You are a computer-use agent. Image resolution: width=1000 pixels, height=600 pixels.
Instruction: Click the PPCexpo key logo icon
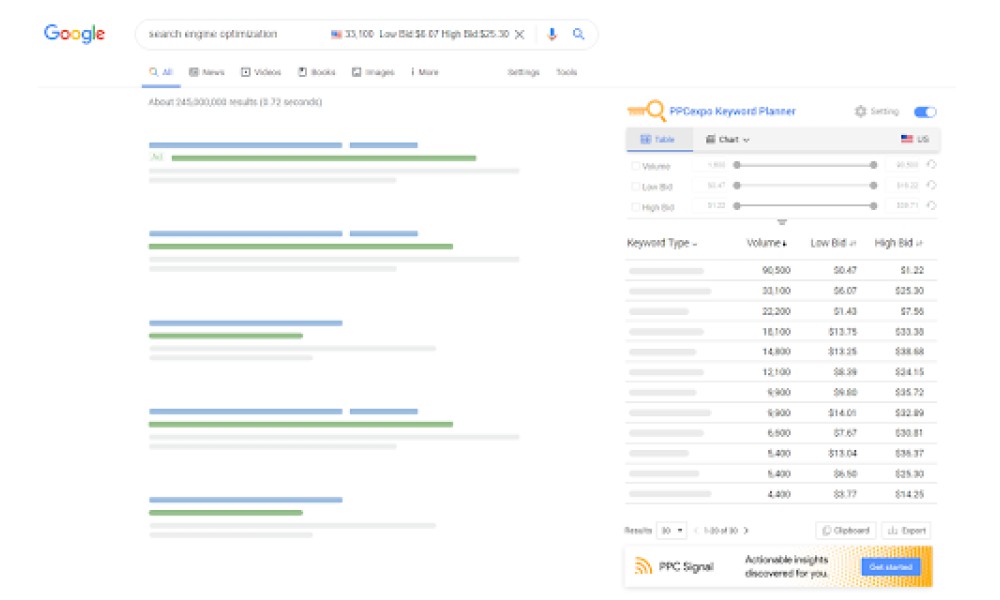[x=647, y=111]
